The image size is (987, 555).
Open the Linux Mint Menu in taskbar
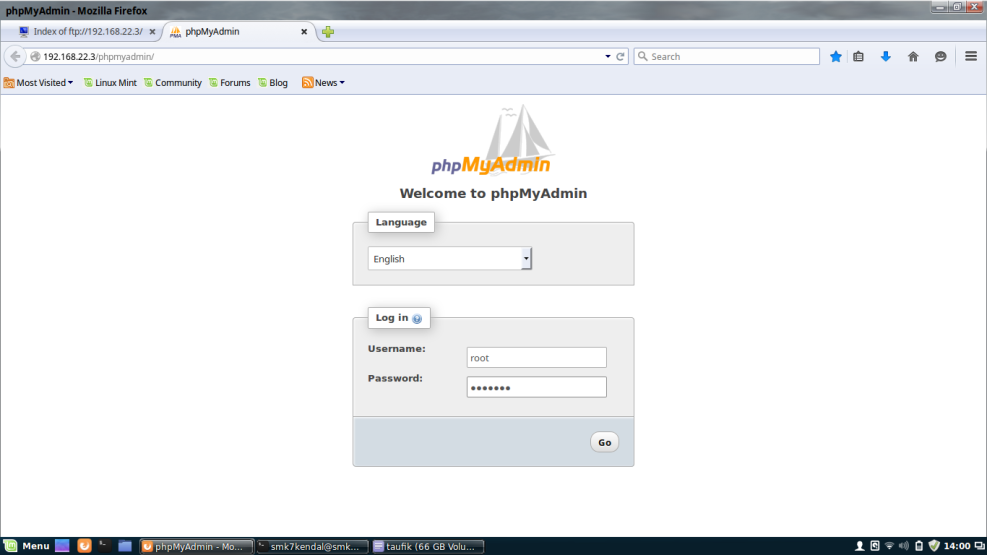coord(27,546)
